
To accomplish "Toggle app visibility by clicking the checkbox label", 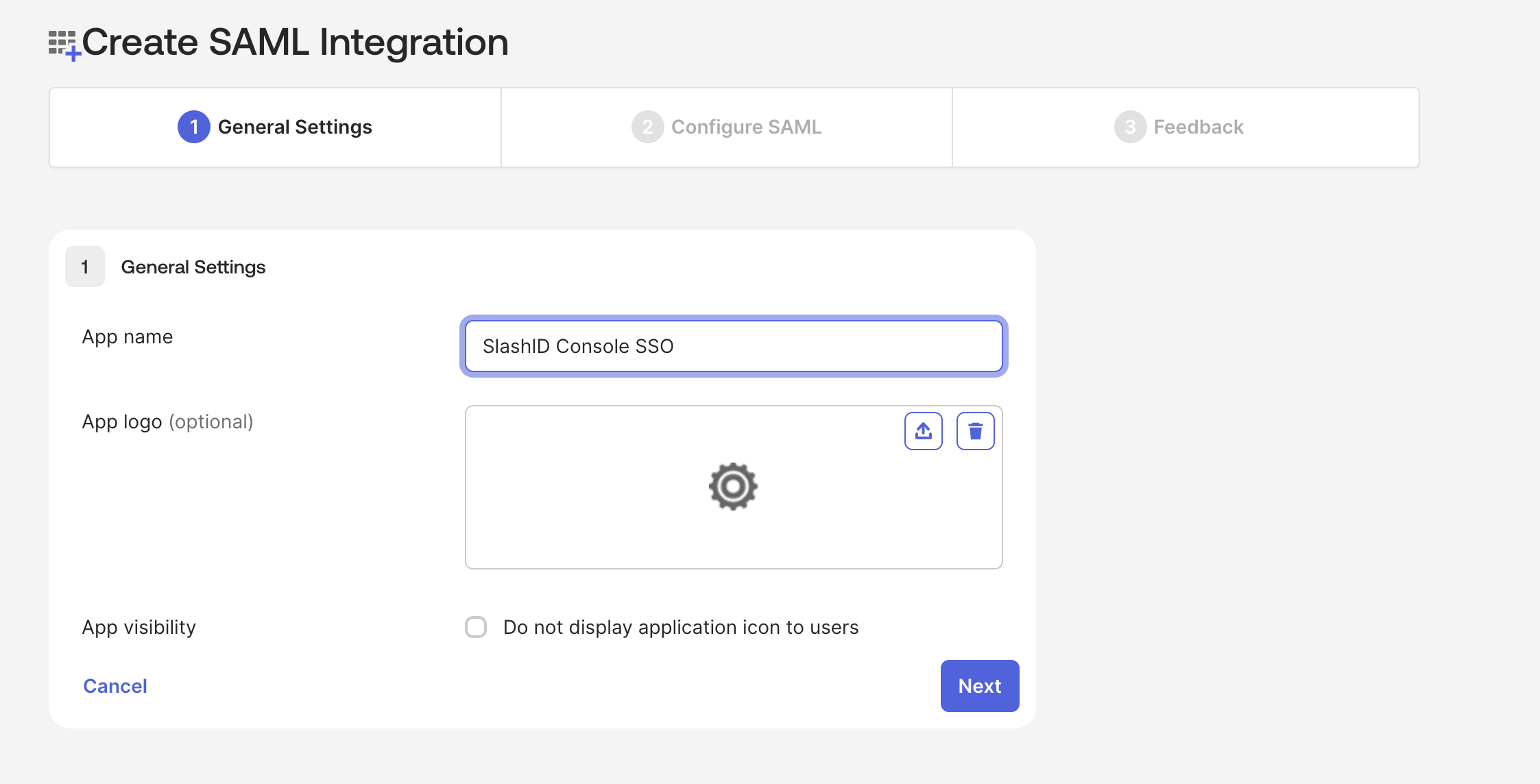I will pyautogui.click(x=681, y=626).
